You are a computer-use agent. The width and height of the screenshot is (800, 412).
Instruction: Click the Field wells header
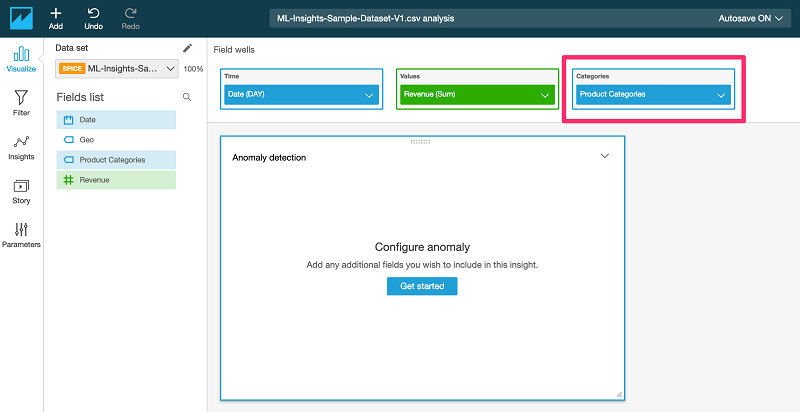pyautogui.click(x=234, y=50)
